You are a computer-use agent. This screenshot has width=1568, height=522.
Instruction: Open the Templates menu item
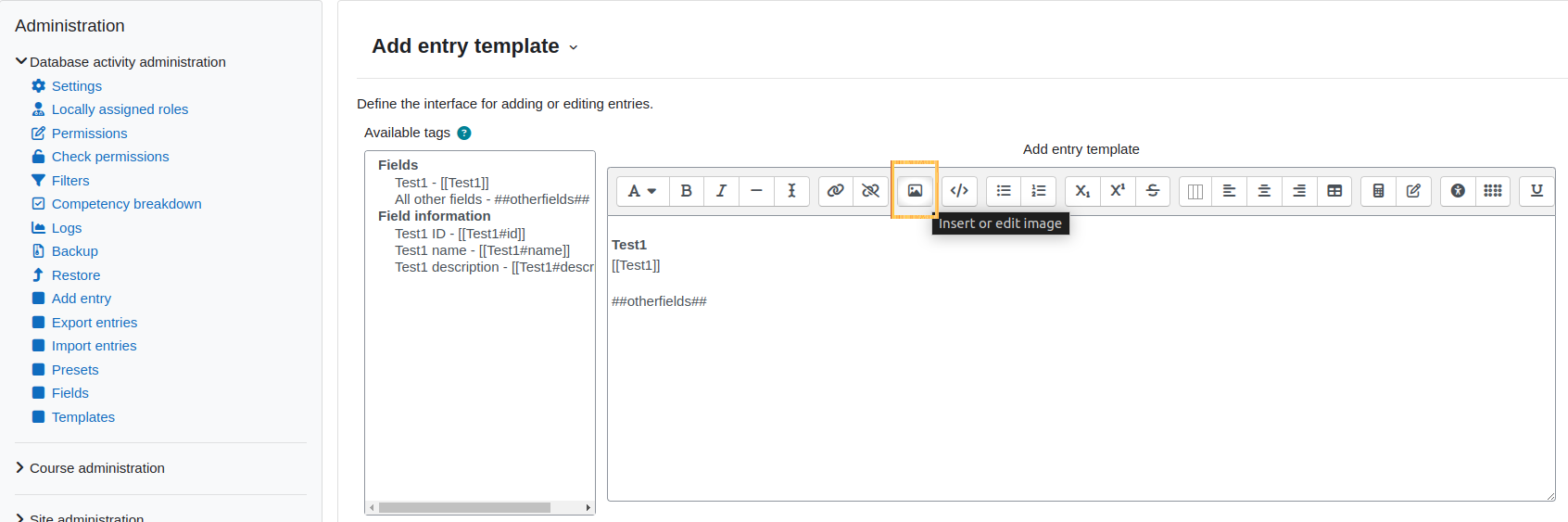click(x=83, y=417)
